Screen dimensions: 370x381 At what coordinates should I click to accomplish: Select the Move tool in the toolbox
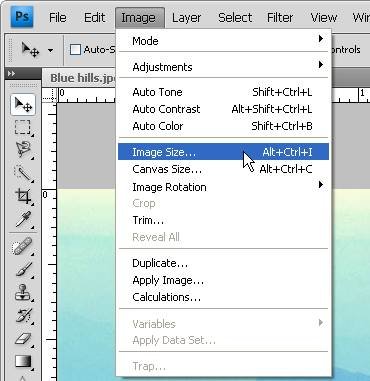click(x=23, y=105)
